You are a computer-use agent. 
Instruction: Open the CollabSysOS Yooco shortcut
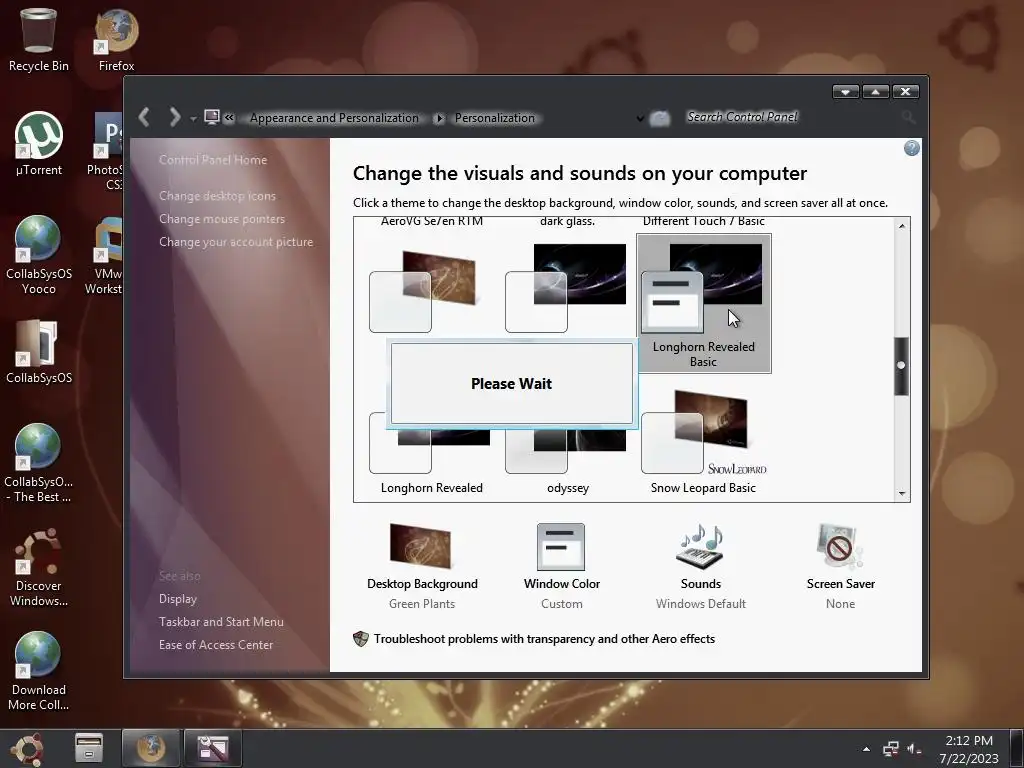click(x=39, y=255)
